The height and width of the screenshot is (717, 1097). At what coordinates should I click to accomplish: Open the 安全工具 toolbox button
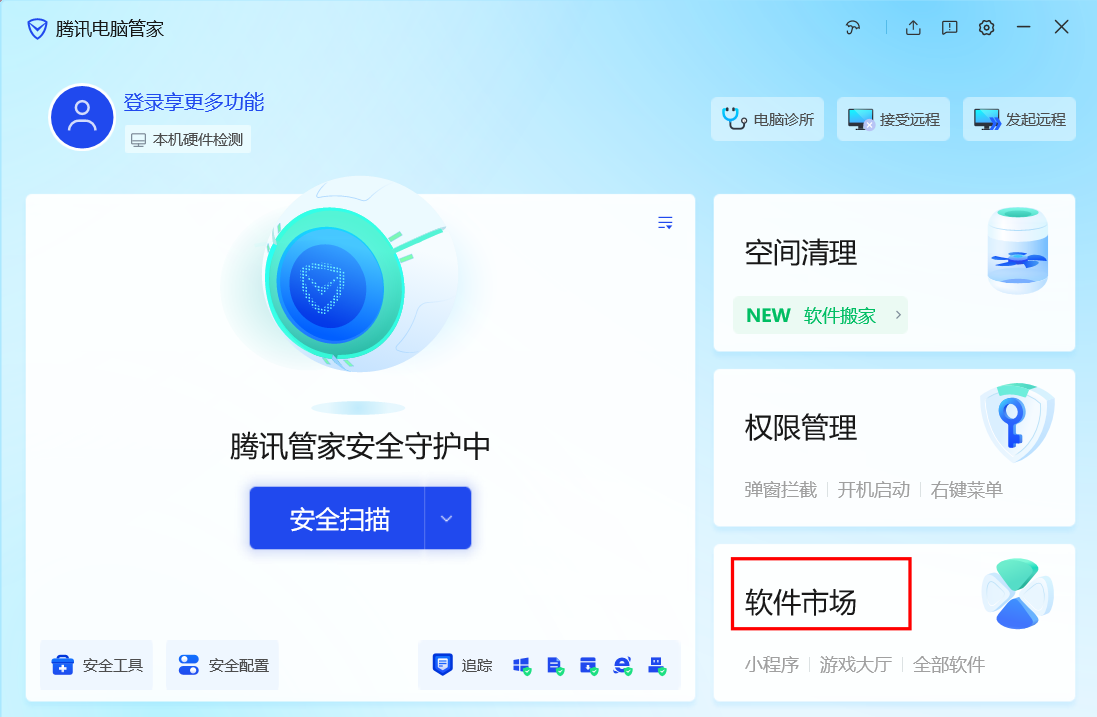pyautogui.click(x=97, y=665)
